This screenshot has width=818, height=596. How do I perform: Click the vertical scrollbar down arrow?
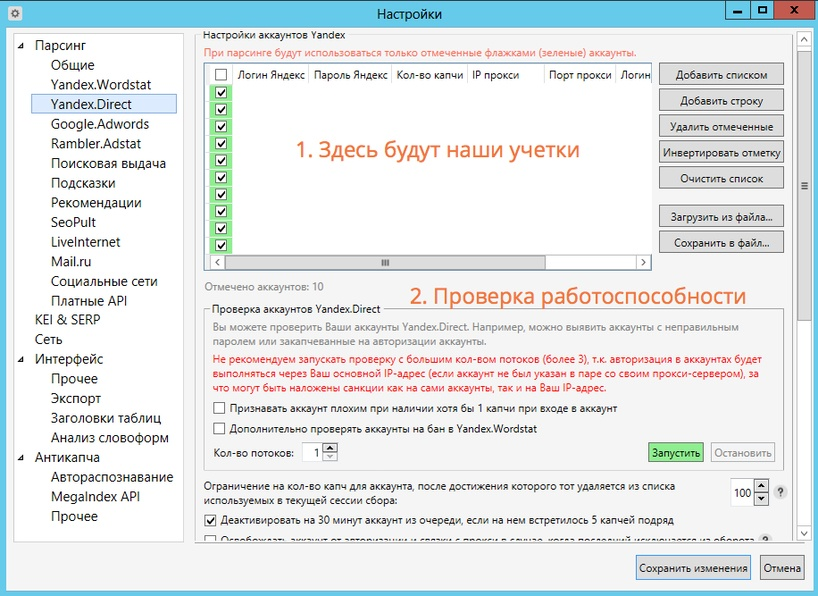click(x=803, y=533)
